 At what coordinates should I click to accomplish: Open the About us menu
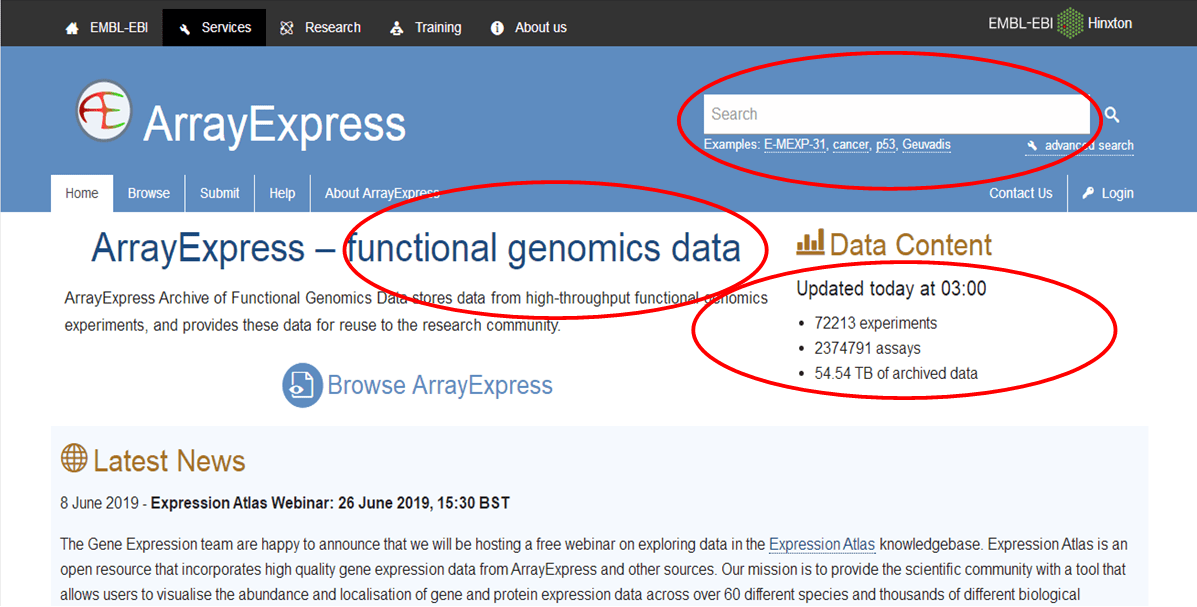[x=529, y=27]
